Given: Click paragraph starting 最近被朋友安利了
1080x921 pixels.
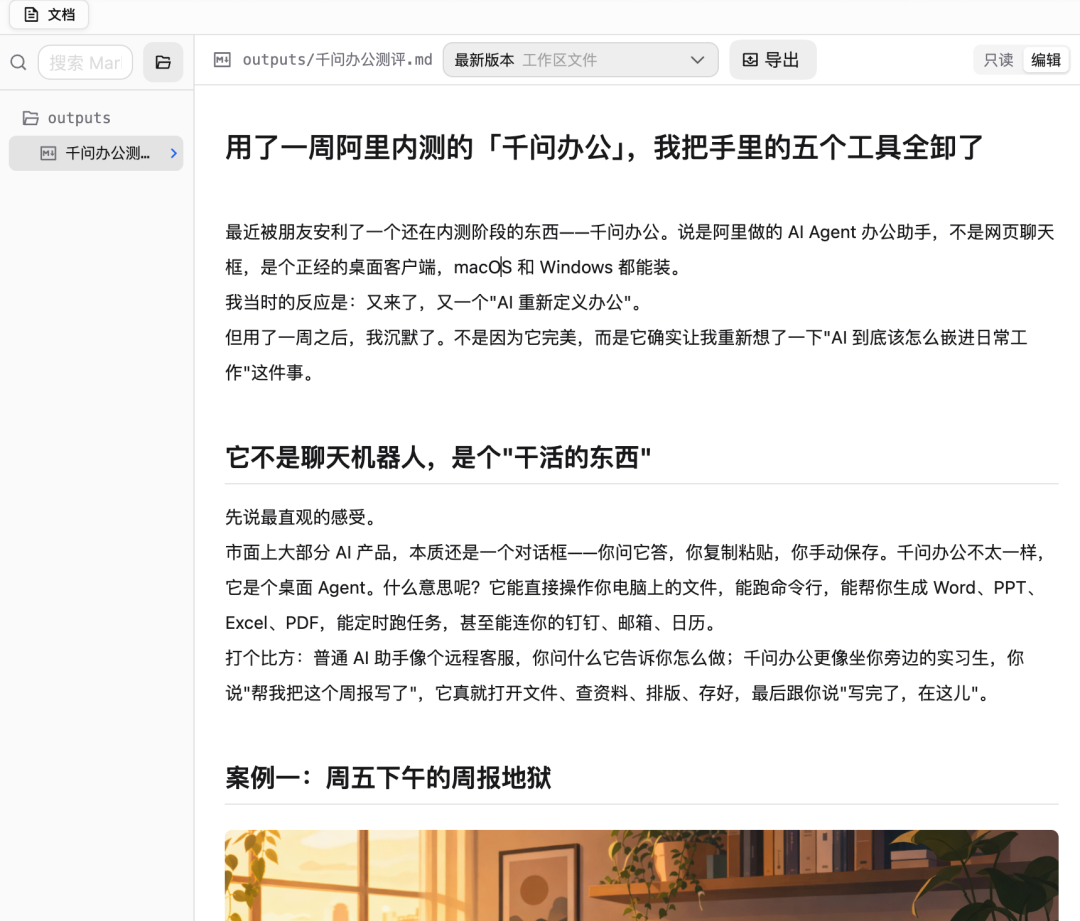Looking at the screenshot, I should pos(640,249).
